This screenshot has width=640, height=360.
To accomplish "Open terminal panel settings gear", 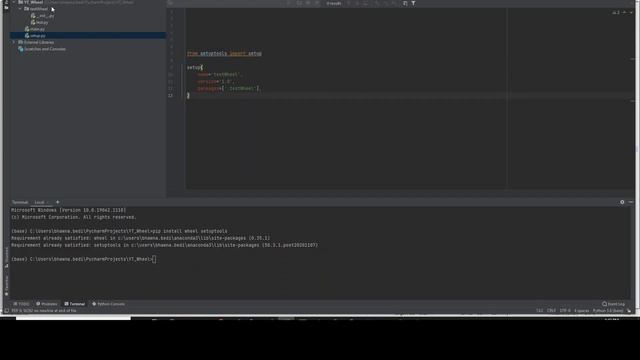I will click(622, 202).
